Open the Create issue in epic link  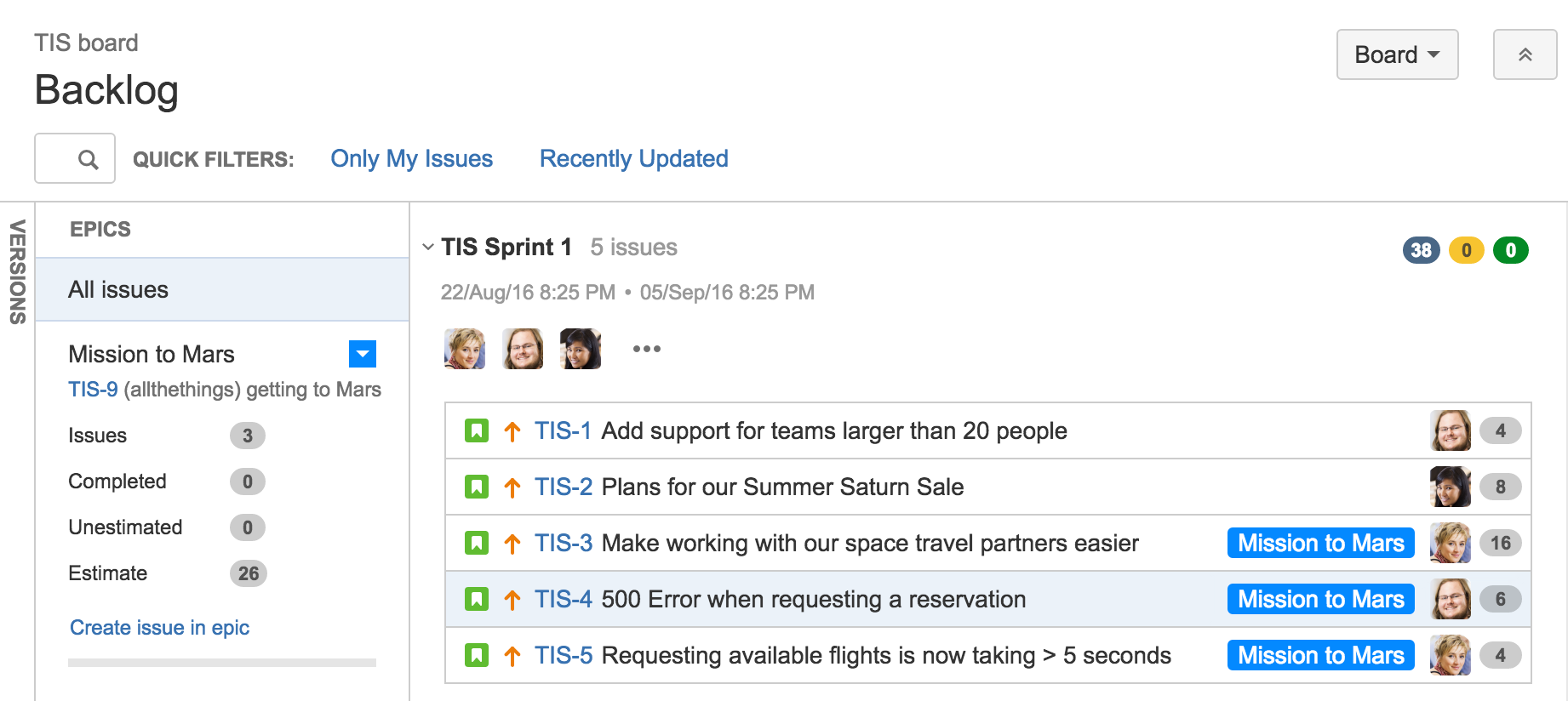tap(159, 627)
